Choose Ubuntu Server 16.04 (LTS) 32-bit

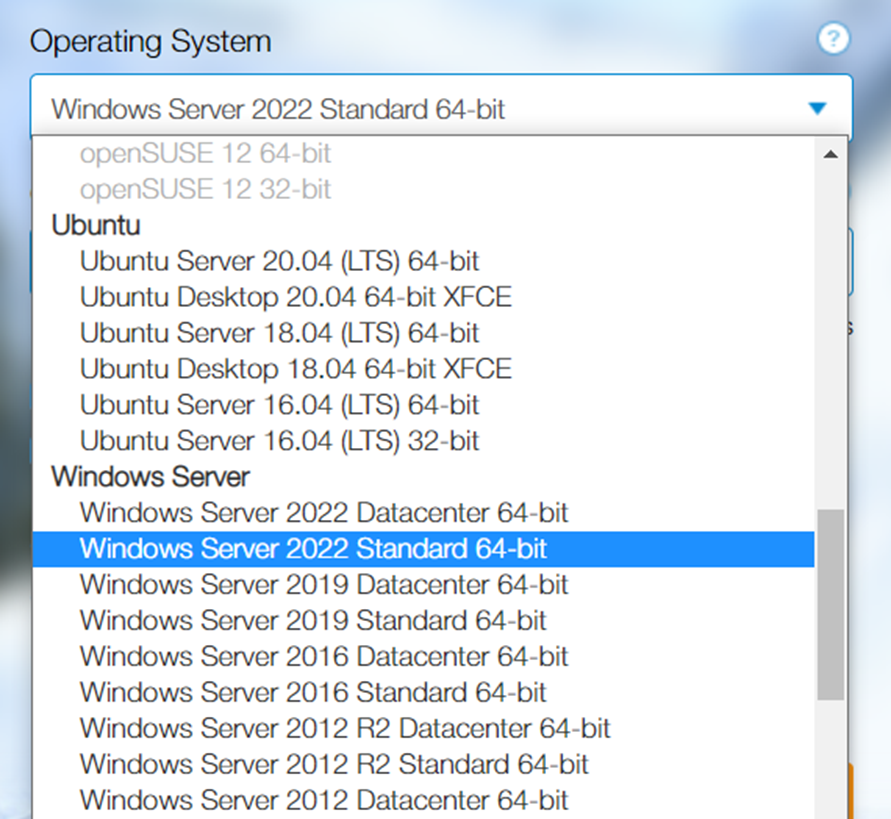(x=423, y=441)
